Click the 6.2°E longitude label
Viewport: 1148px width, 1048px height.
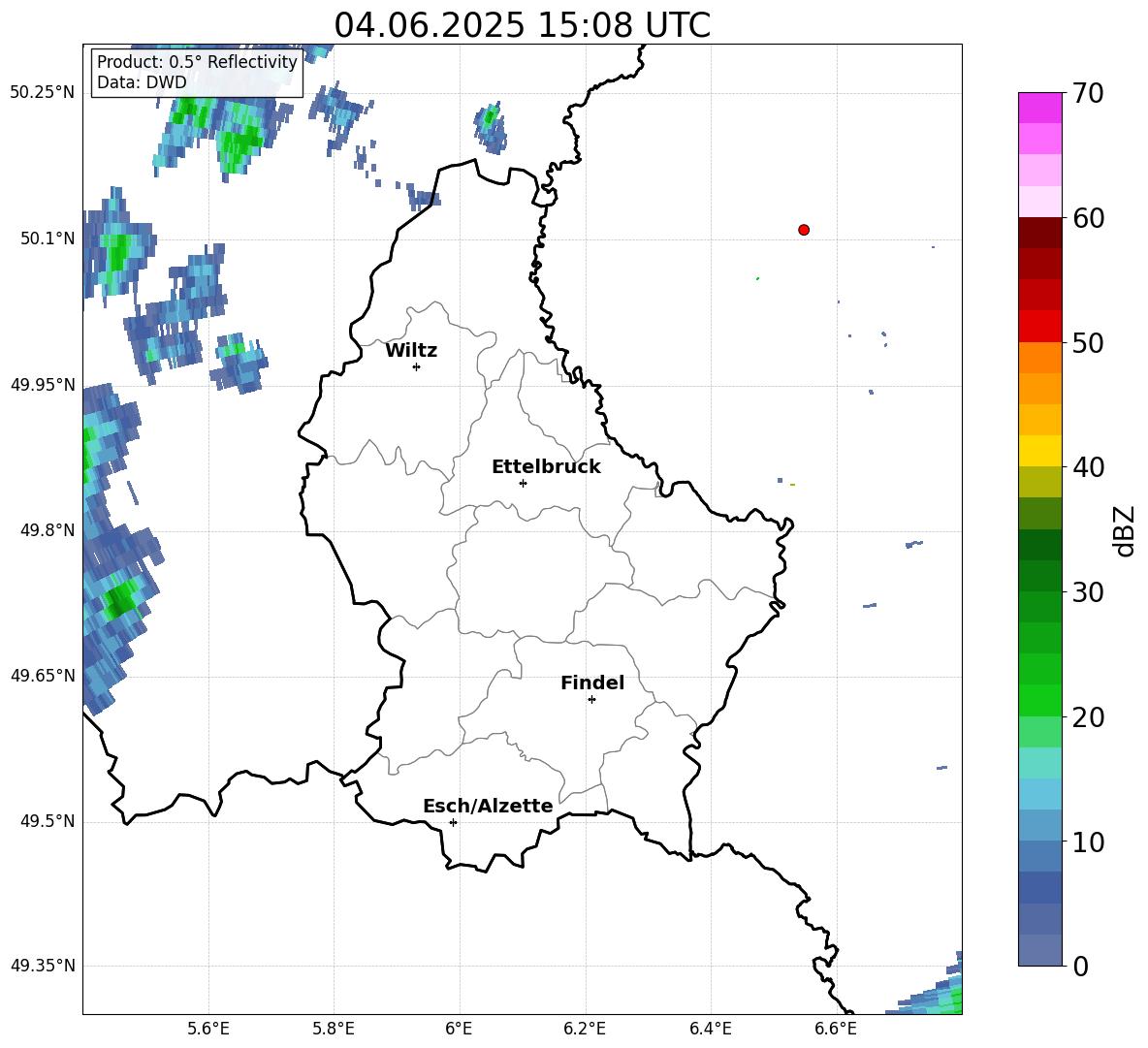point(585,1029)
